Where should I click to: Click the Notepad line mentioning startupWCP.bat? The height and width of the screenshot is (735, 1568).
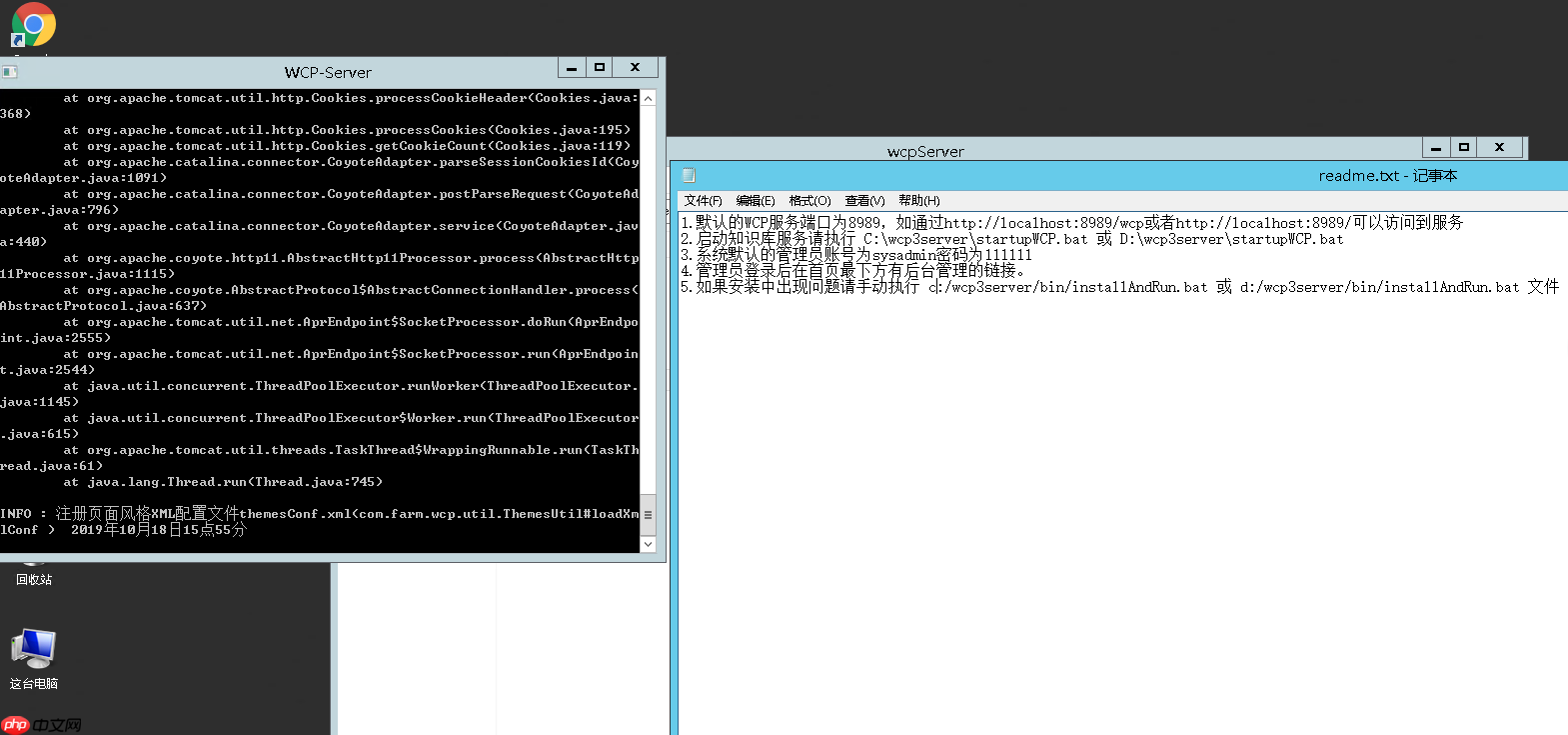pyautogui.click(x=1012, y=239)
